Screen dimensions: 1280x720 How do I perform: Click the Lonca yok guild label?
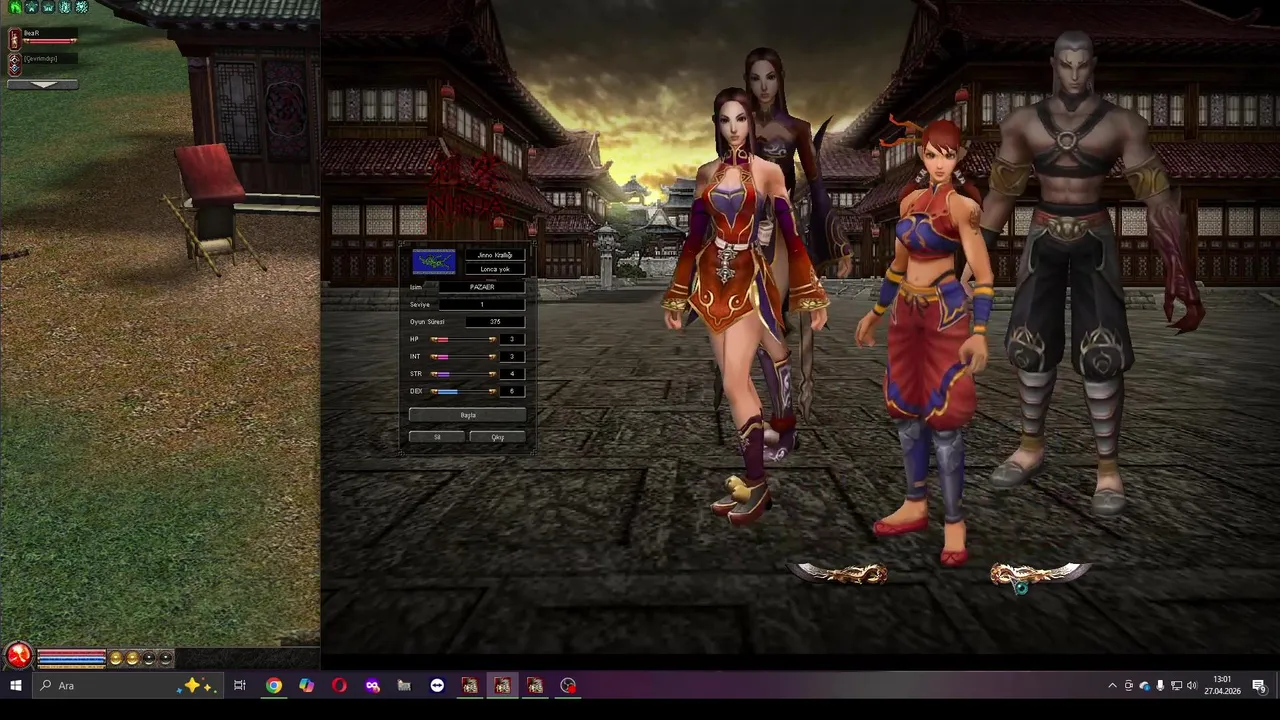(x=495, y=269)
